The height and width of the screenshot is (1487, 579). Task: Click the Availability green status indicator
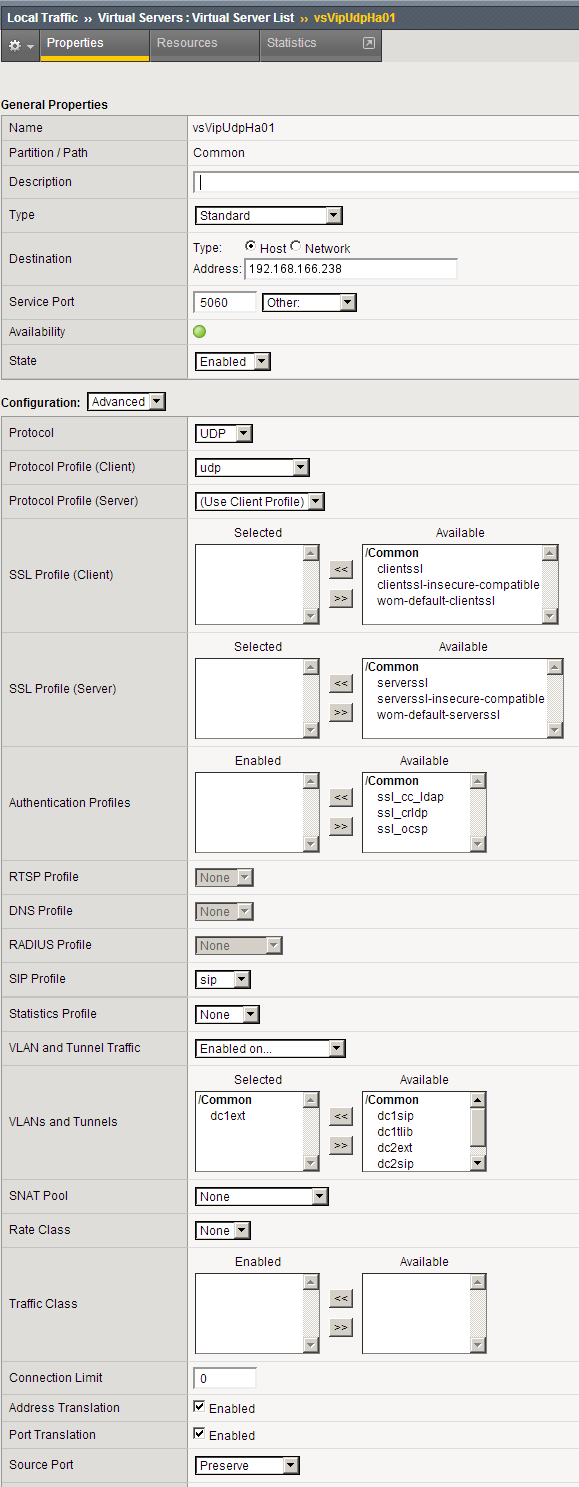pyautogui.click(x=199, y=332)
